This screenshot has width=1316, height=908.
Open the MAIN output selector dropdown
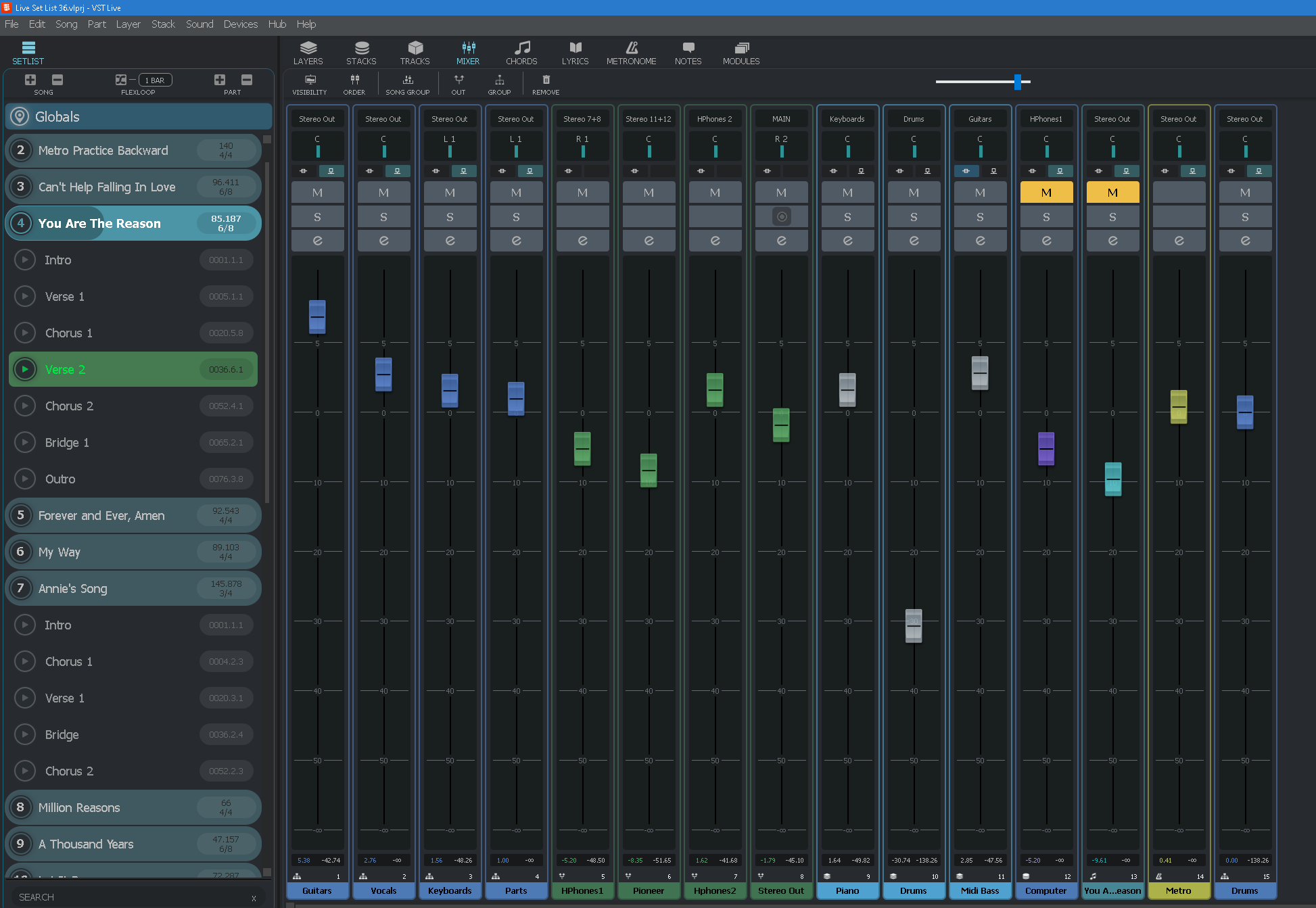coord(781,119)
